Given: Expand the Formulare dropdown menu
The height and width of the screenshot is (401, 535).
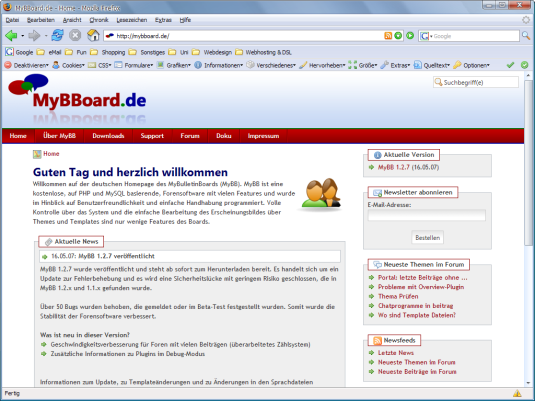Looking at the screenshot, I should click(x=134, y=65).
